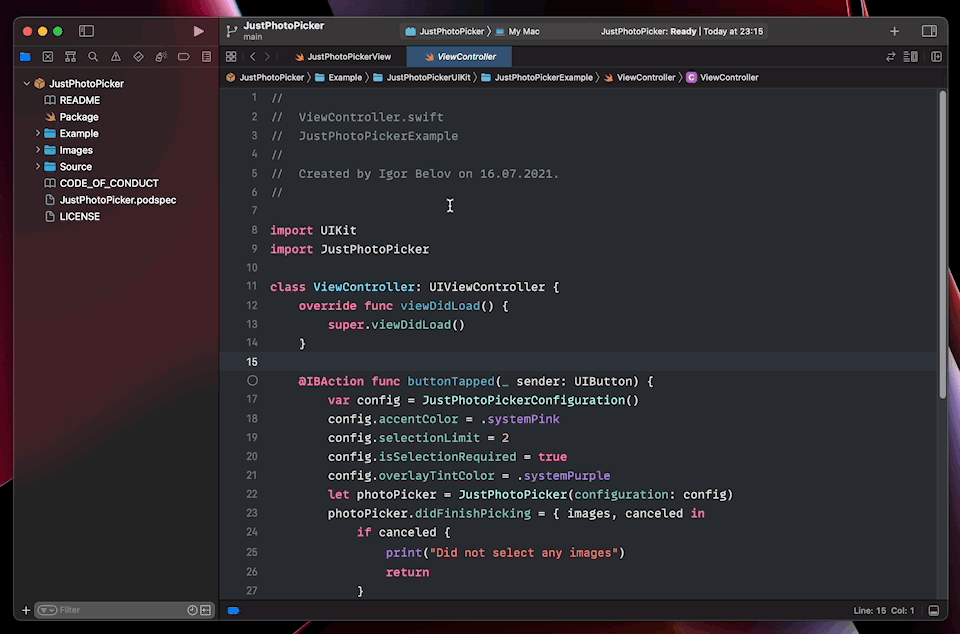
Task: Click the didFinishPicking property
Action: click(x=473, y=513)
